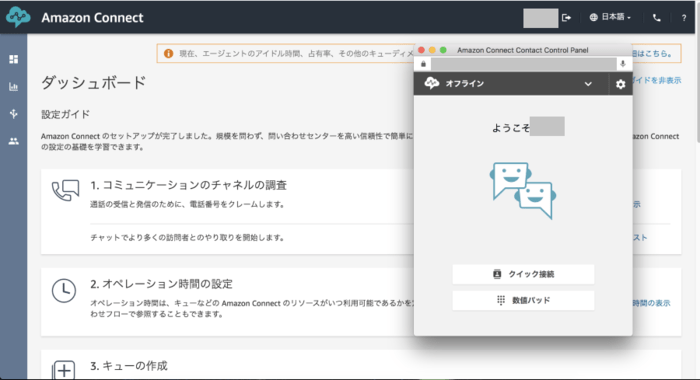Click the orange info icon in banner

168,54
